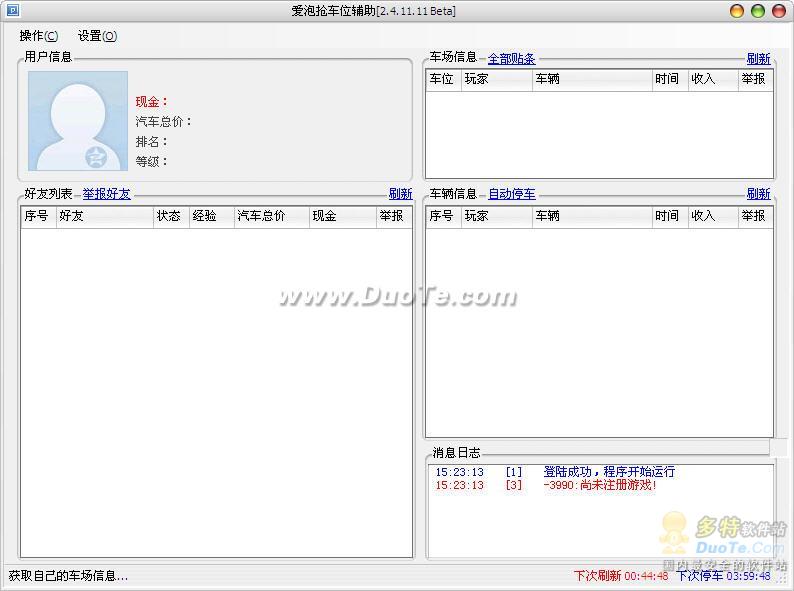Click the 等级： label
The width and height of the screenshot is (794, 591).
pyautogui.click(x=151, y=162)
